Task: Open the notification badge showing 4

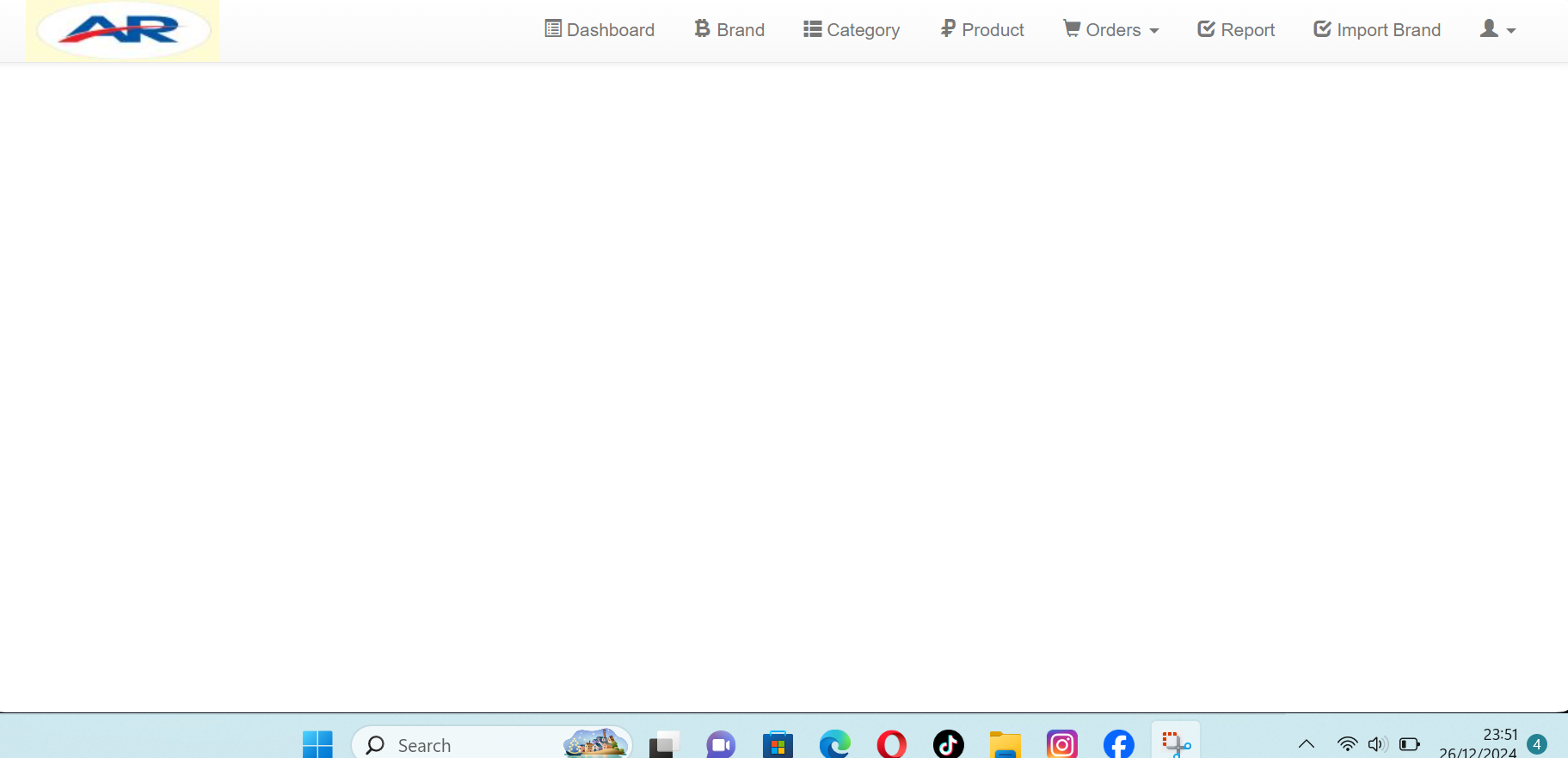Action: point(1537,744)
